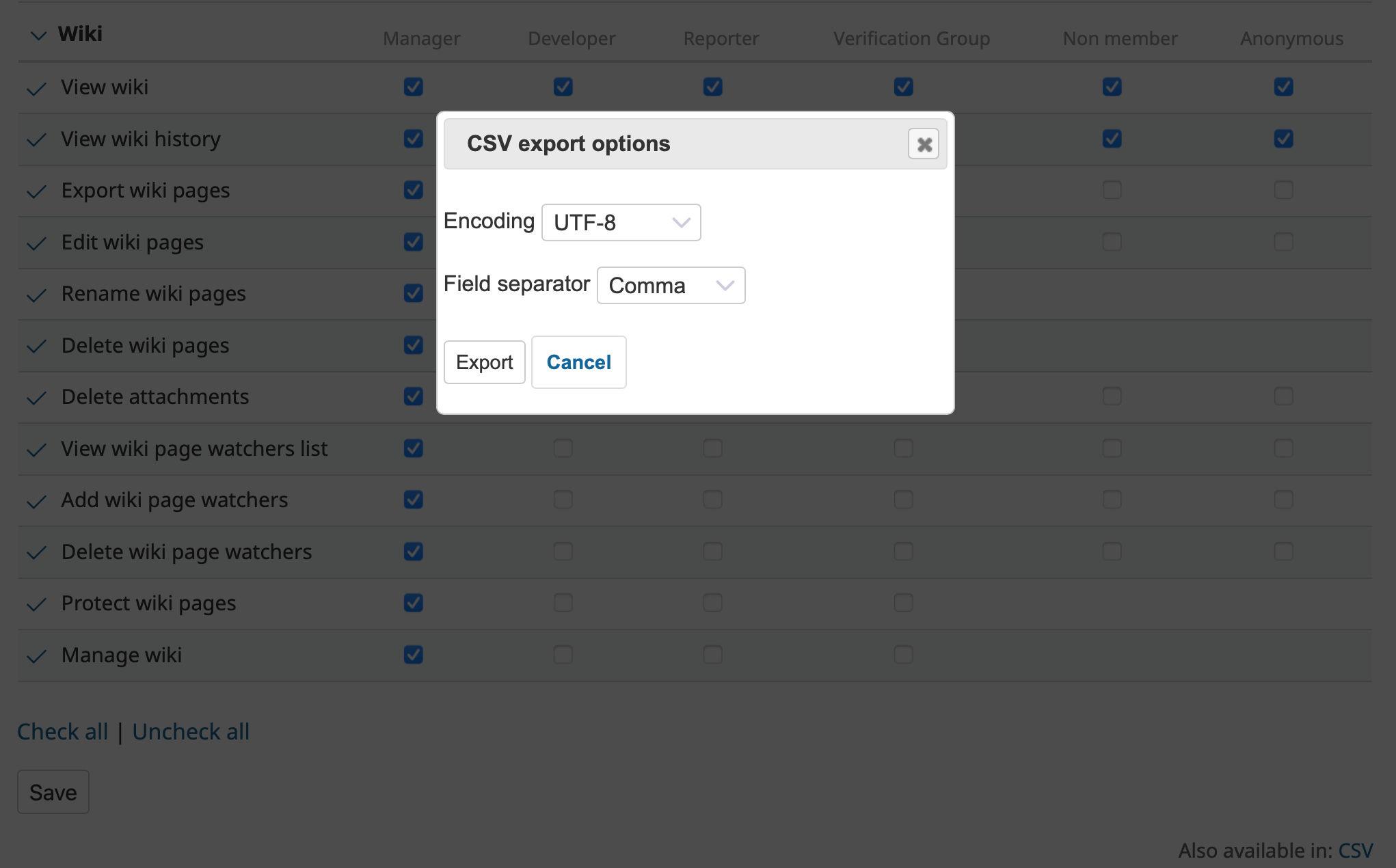Click checkmark icon beside Rename wiki pages
1396x868 pixels.
(36, 295)
